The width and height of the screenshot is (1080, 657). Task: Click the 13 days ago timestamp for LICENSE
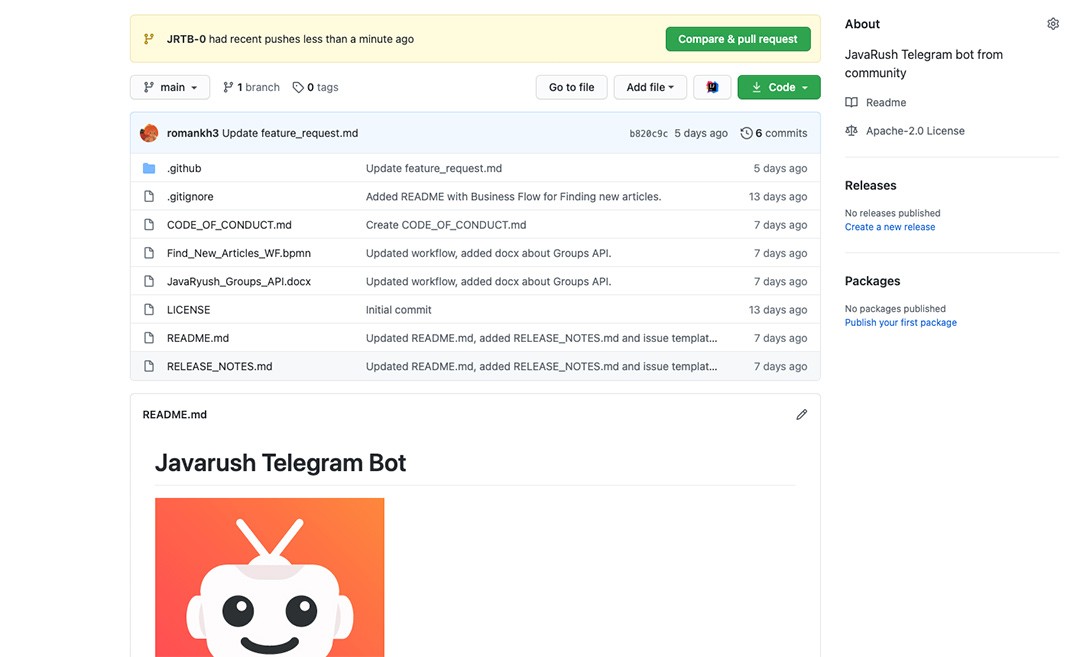pyautogui.click(x=778, y=309)
